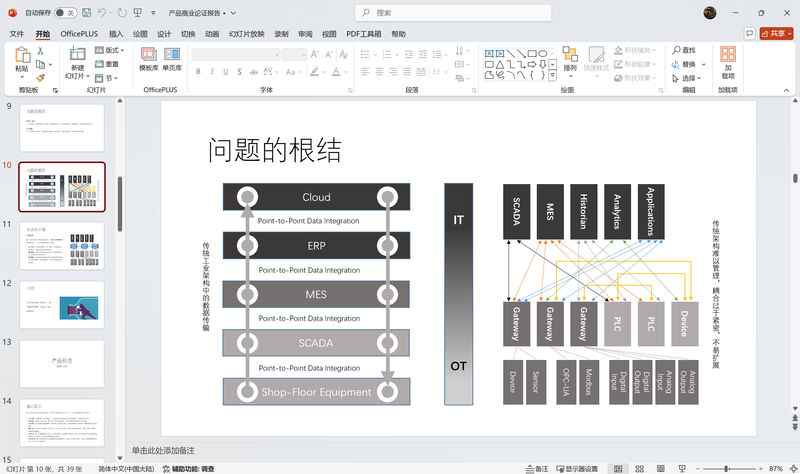Click the Format Painter brush icon
The height and width of the screenshot is (474, 800).
click(40, 78)
